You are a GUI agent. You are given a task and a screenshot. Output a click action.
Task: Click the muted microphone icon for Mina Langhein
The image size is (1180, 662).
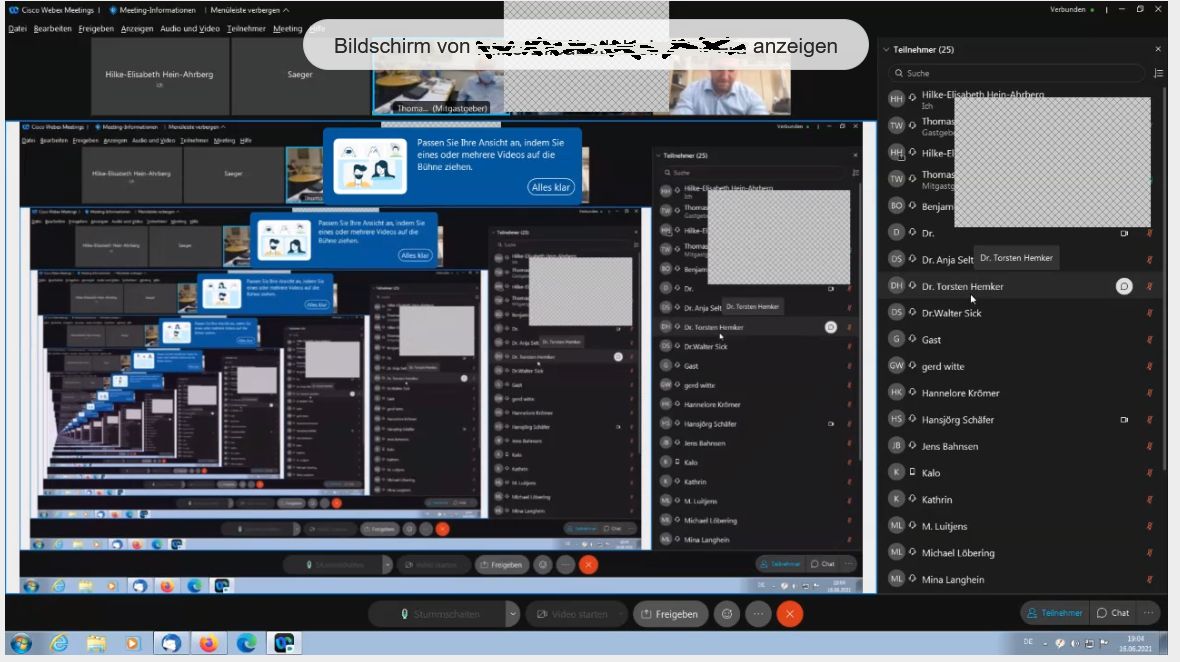pos(1149,579)
